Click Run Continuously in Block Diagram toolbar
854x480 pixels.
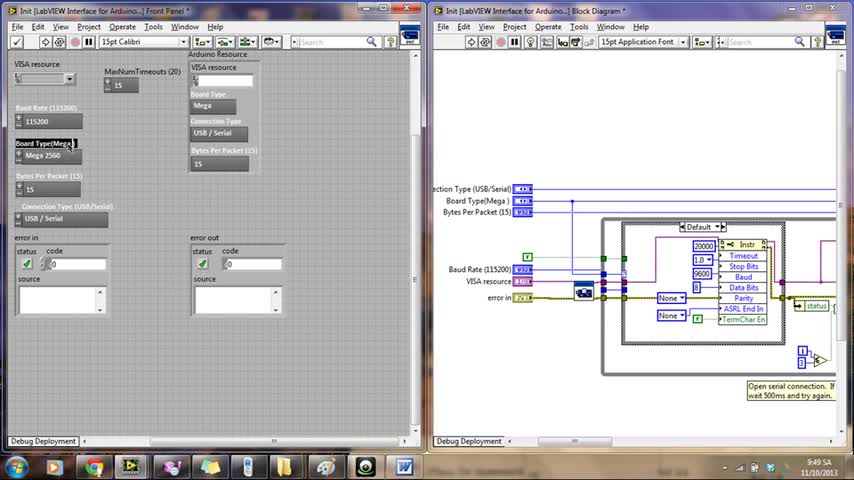[485, 42]
